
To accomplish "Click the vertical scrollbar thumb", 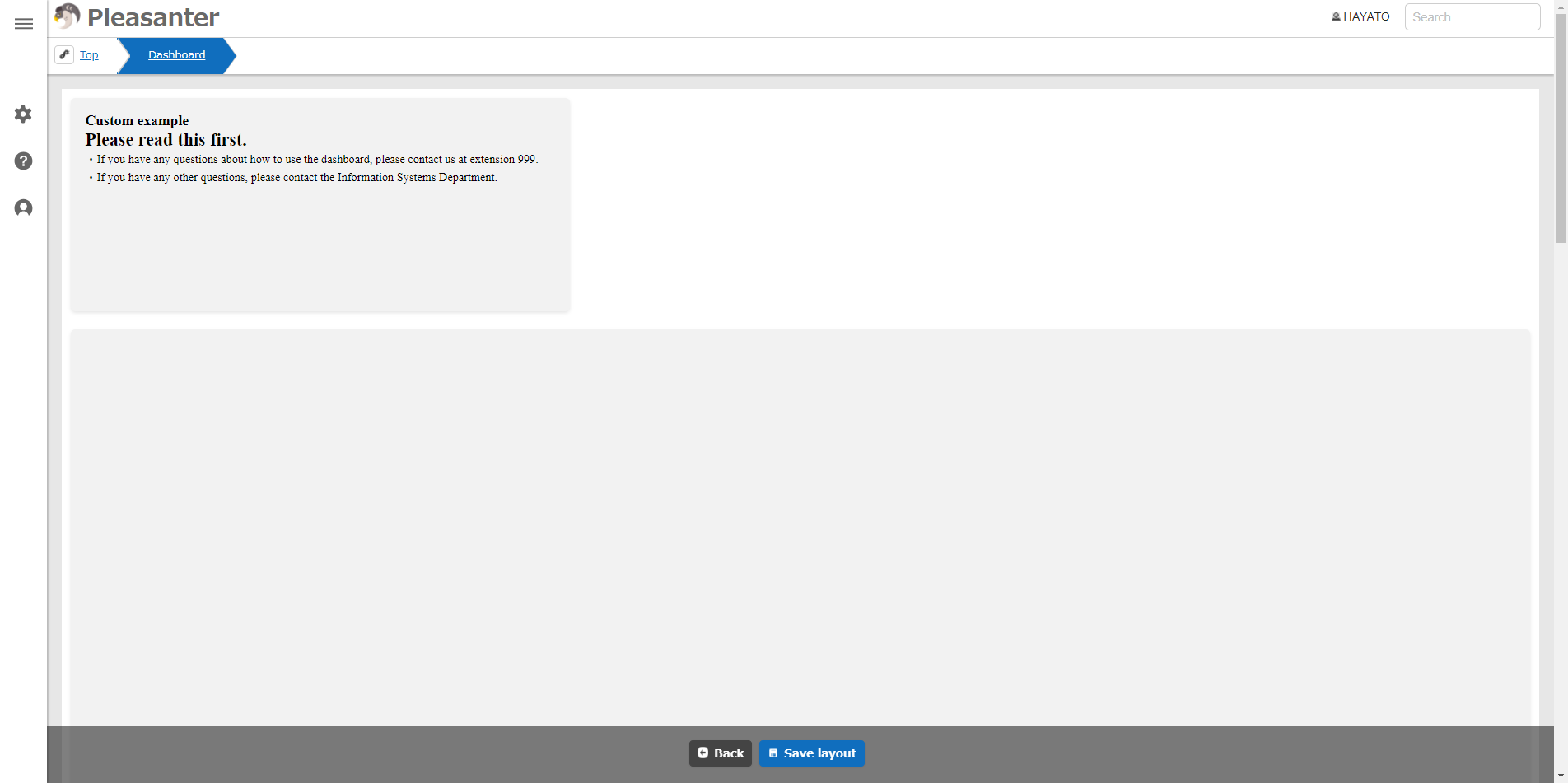I will pos(1561,128).
